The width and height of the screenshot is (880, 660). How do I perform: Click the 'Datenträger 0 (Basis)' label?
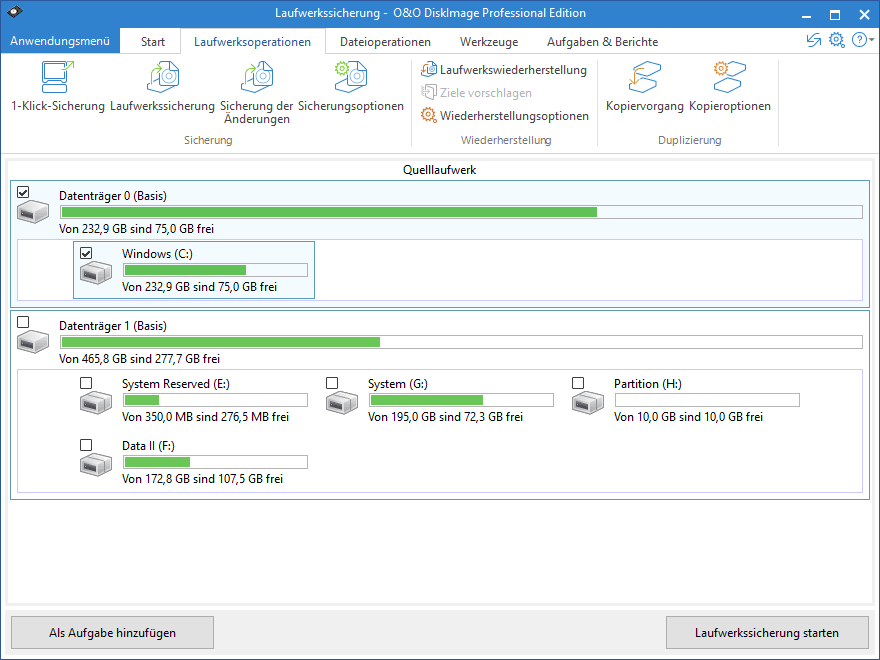point(113,195)
